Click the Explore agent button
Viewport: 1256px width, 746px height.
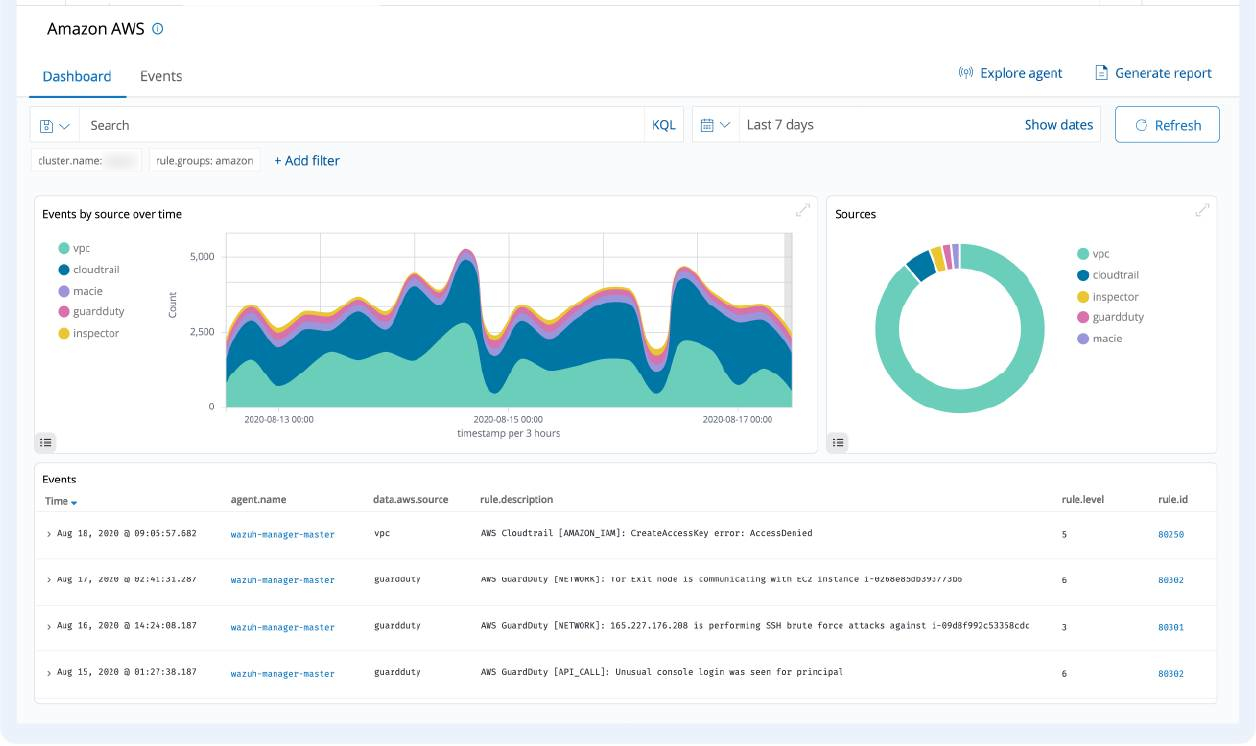(x=1010, y=73)
